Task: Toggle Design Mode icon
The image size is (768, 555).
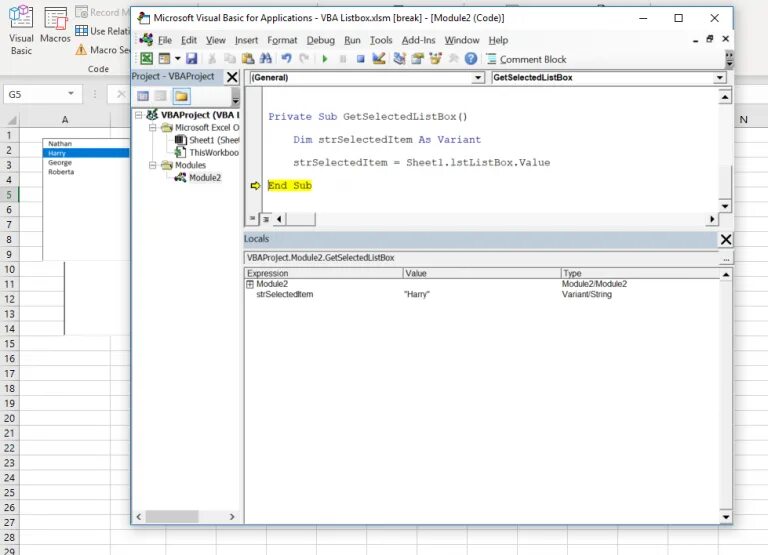Action: click(378, 59)
